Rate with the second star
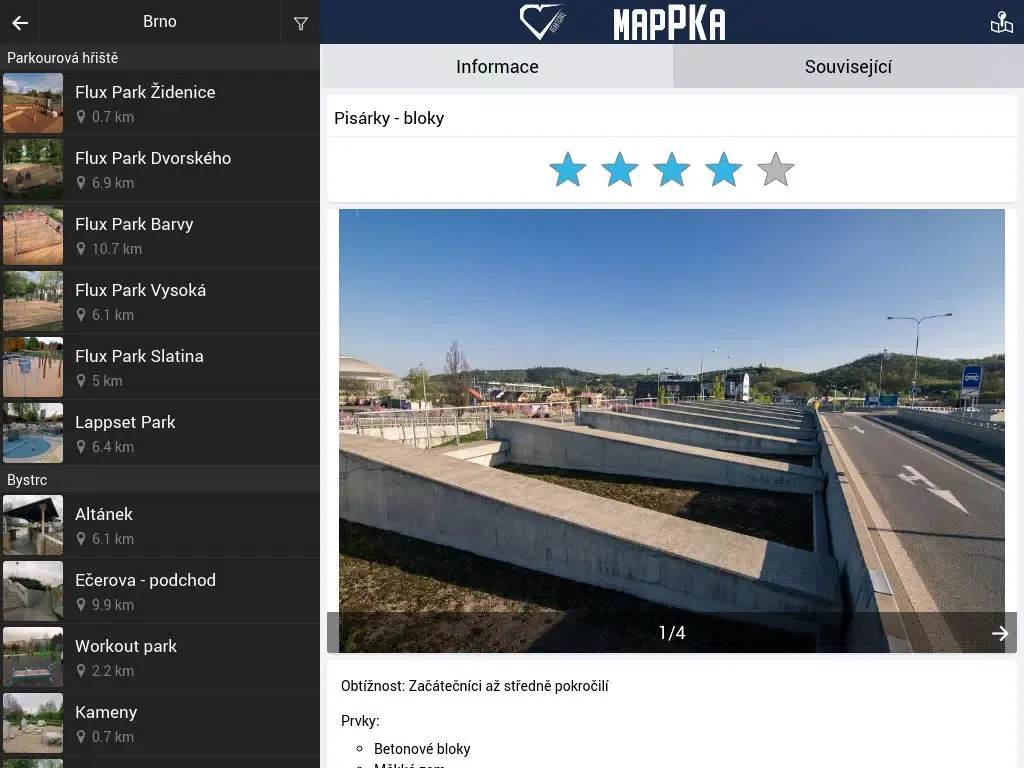The image size is (1024, 768). pos(620,170)
